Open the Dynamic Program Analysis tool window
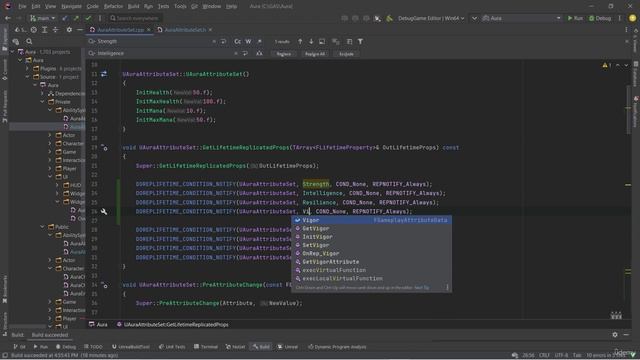 (x=337, y=347)
